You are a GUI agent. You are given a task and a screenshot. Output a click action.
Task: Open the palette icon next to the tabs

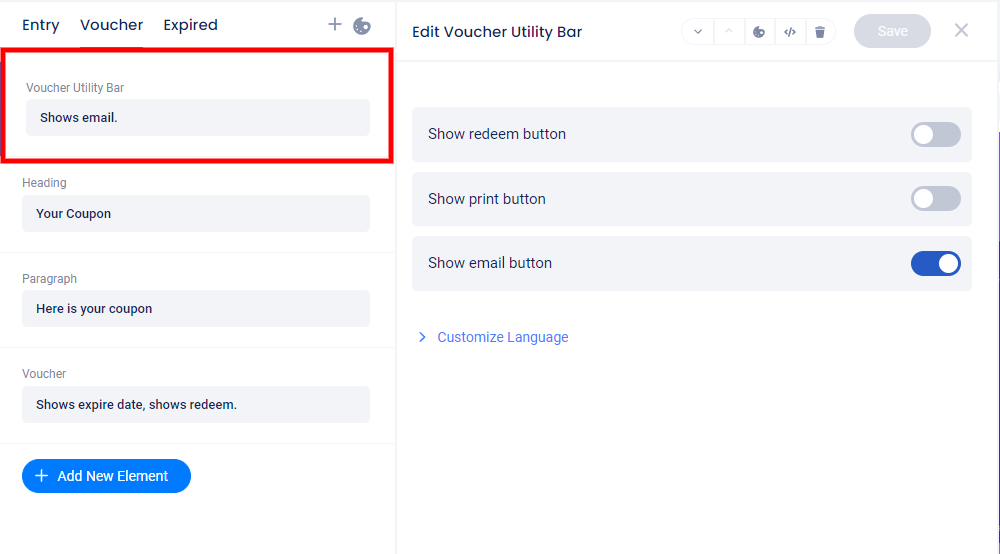coord(362,26)
